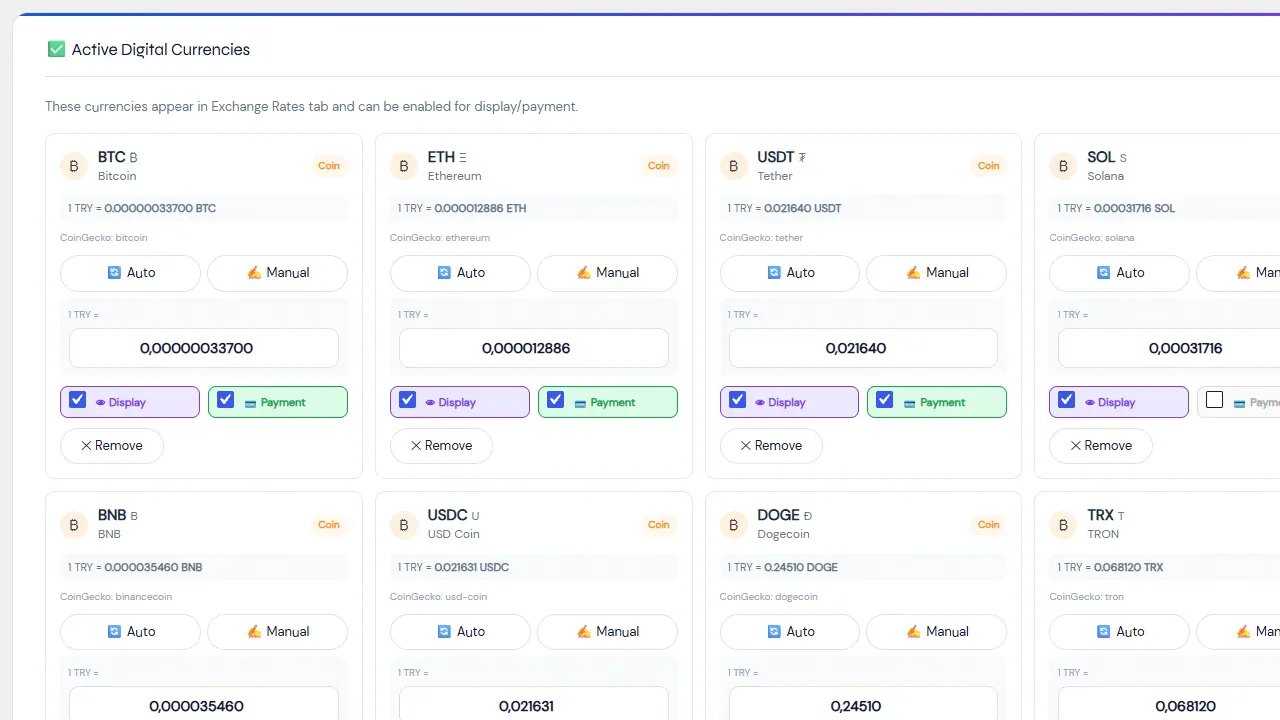This screenshot has width=1280, height=720.
Task: Click the Coin badge on the BNB card
Action: [329, 525]
